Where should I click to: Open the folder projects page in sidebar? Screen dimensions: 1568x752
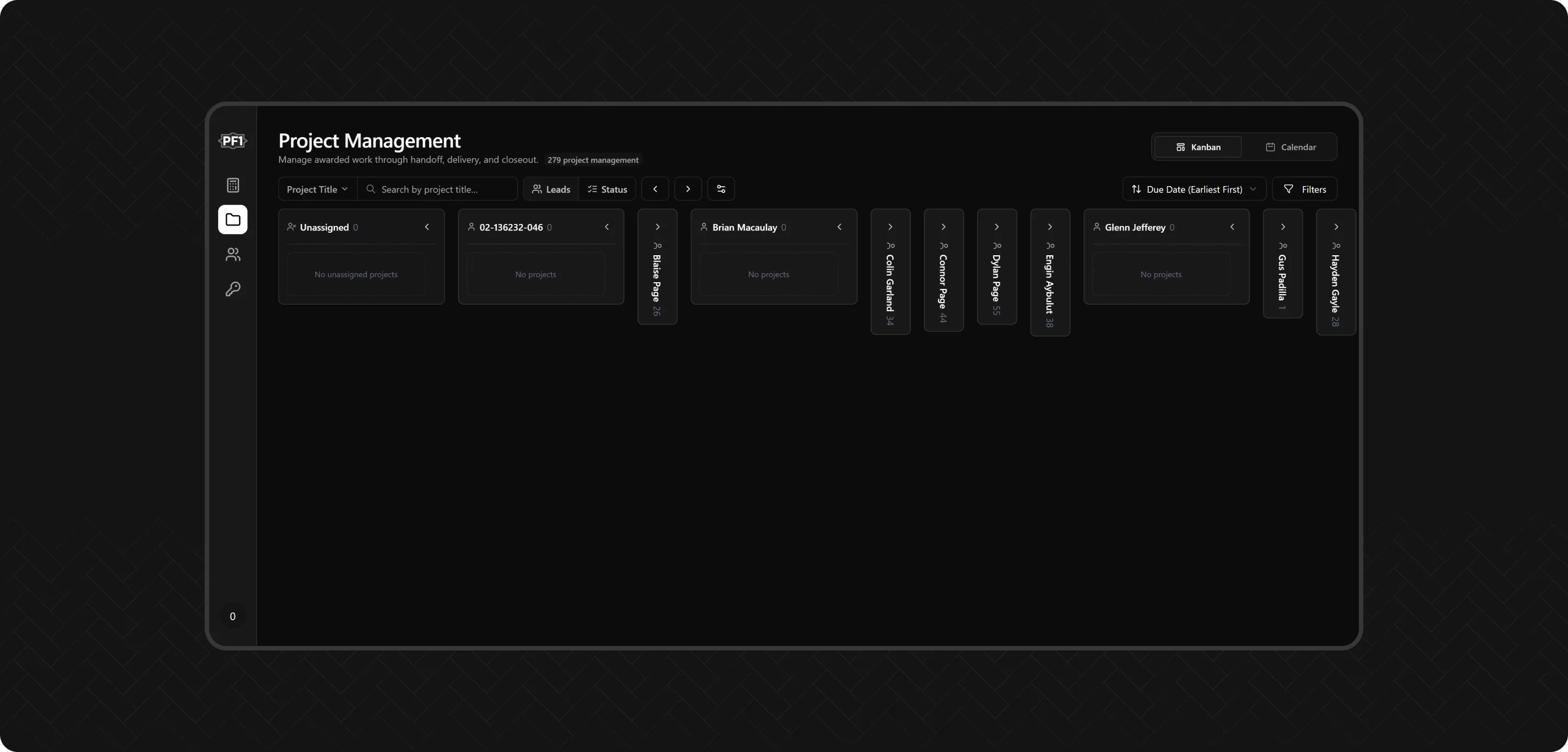[233, 220]
